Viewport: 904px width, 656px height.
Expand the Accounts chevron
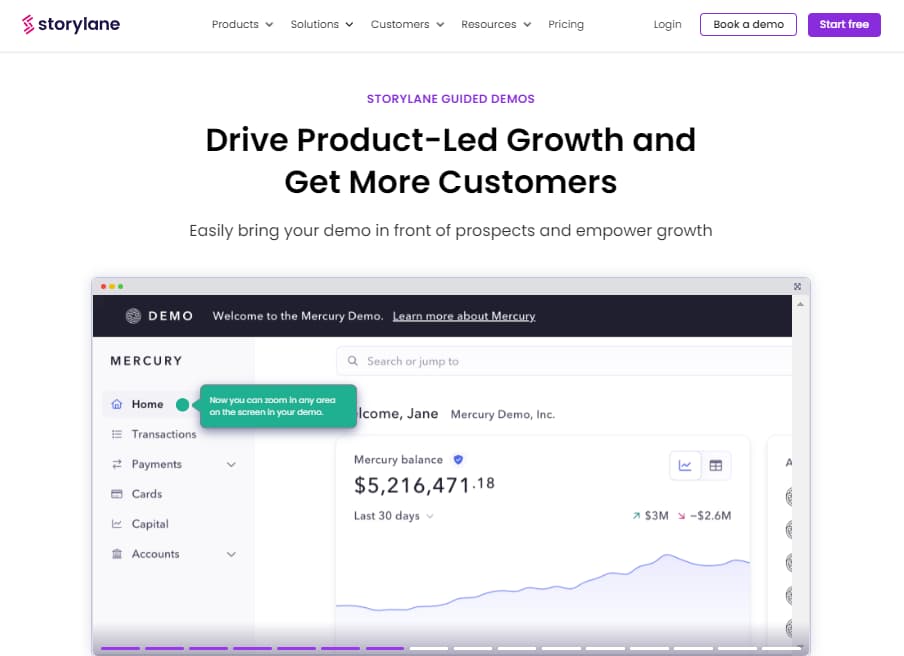(x=231, y=555)
